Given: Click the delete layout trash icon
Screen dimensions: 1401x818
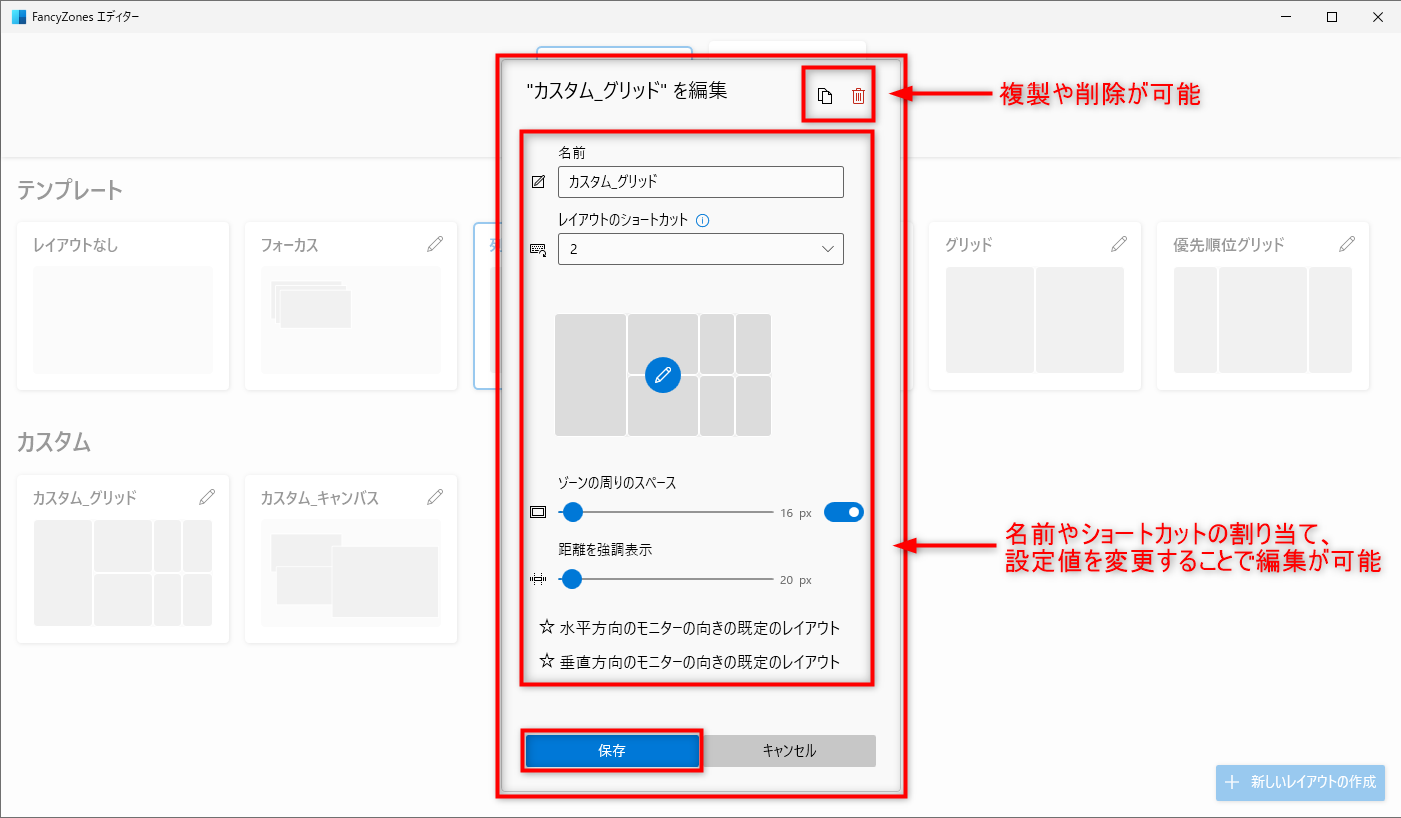Looking at the screenshot, I should pos(857,94).
